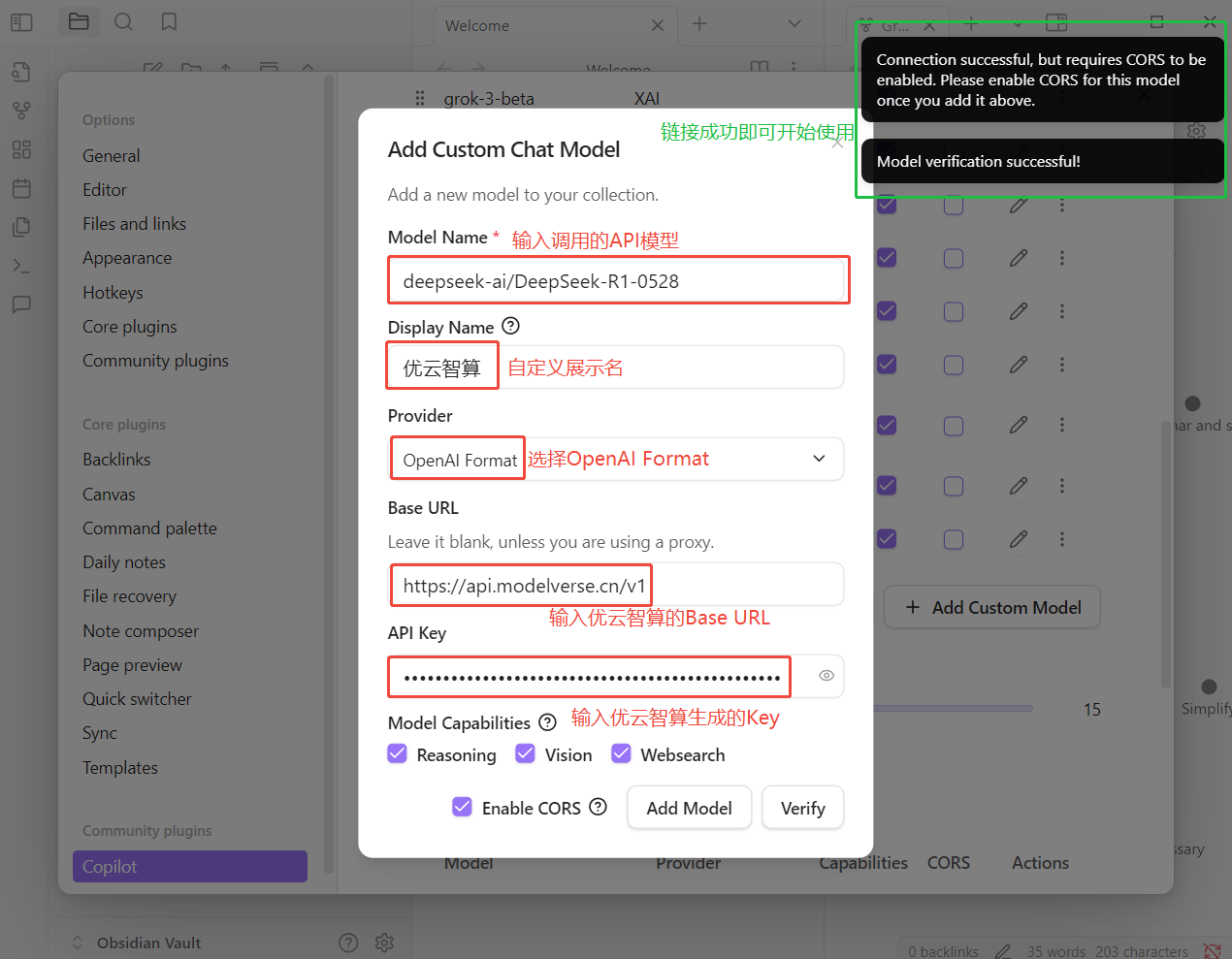Open command palette ribbon terminal icon
The height and width of the screenshot is (959, 1232).
pos(21,266)
